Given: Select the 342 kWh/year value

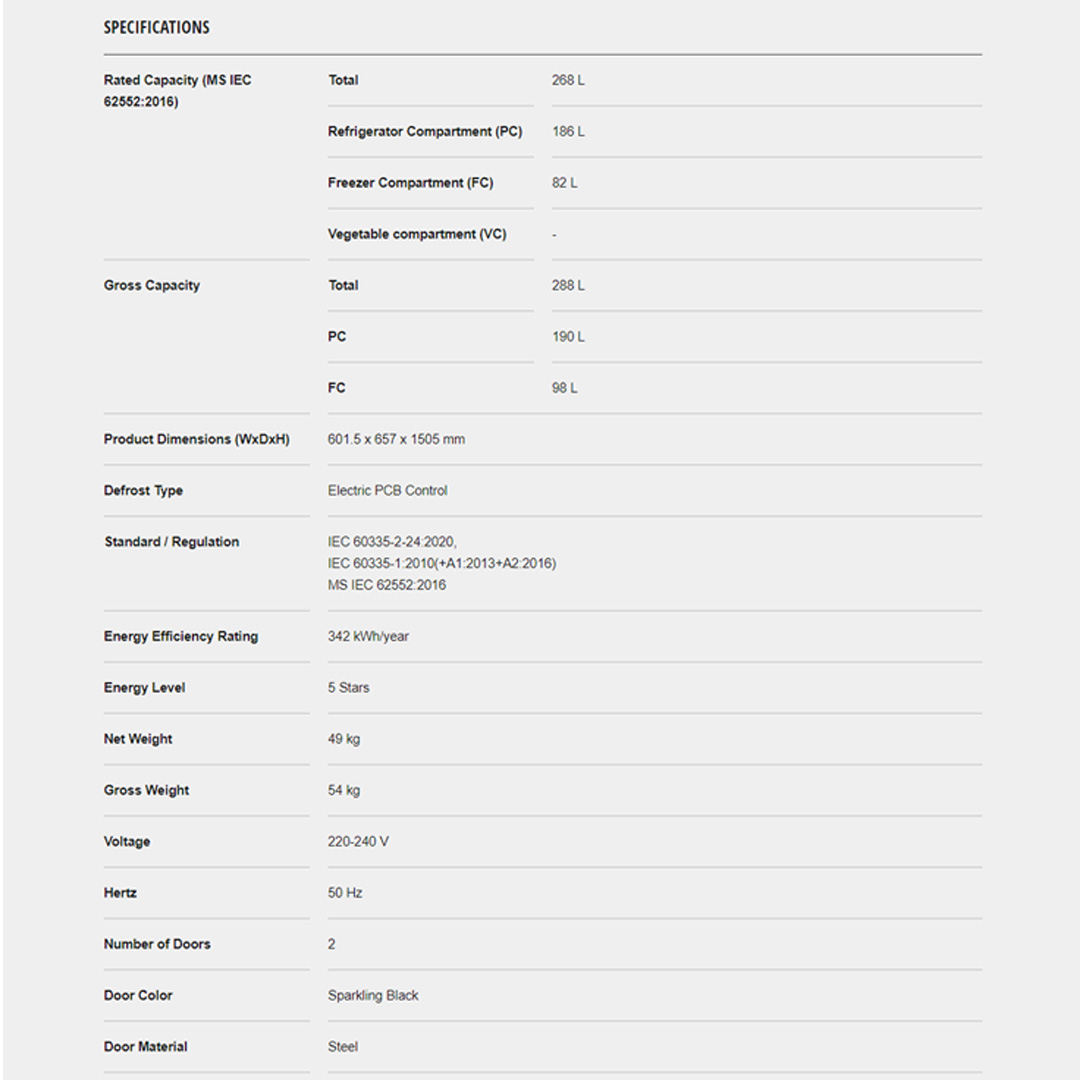Looking at the screenshot, I should tap(368, 636).
